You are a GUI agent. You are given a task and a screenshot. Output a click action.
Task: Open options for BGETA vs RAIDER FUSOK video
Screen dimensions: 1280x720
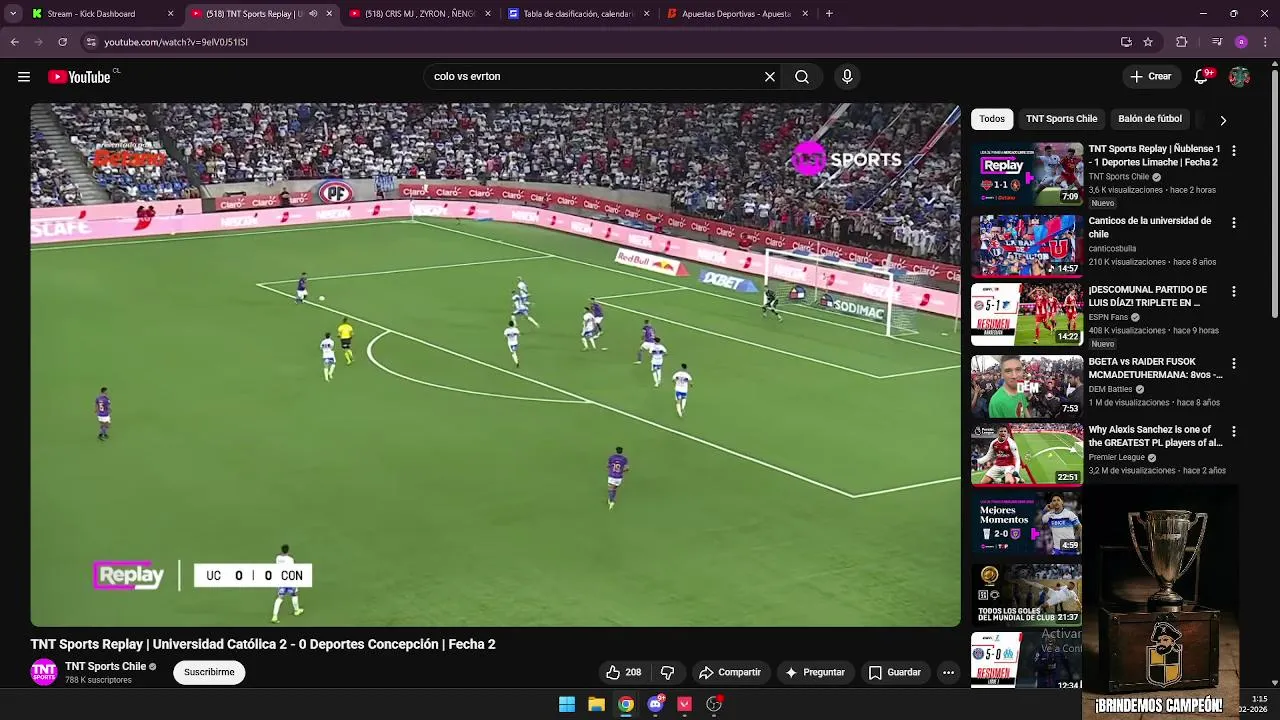(x=1233, y=364)
